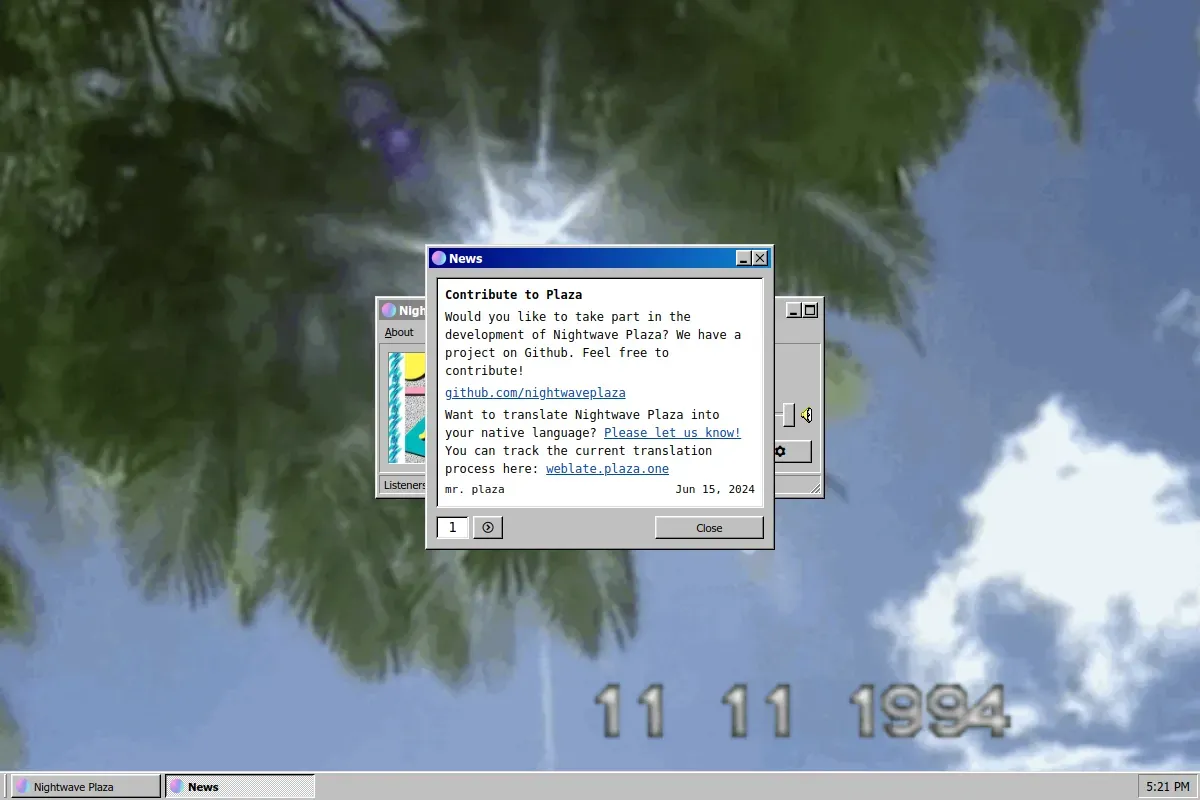The image size is (1200, 800).
Task: Click the yellow speaker volume icon
Action: coord(807,415)
